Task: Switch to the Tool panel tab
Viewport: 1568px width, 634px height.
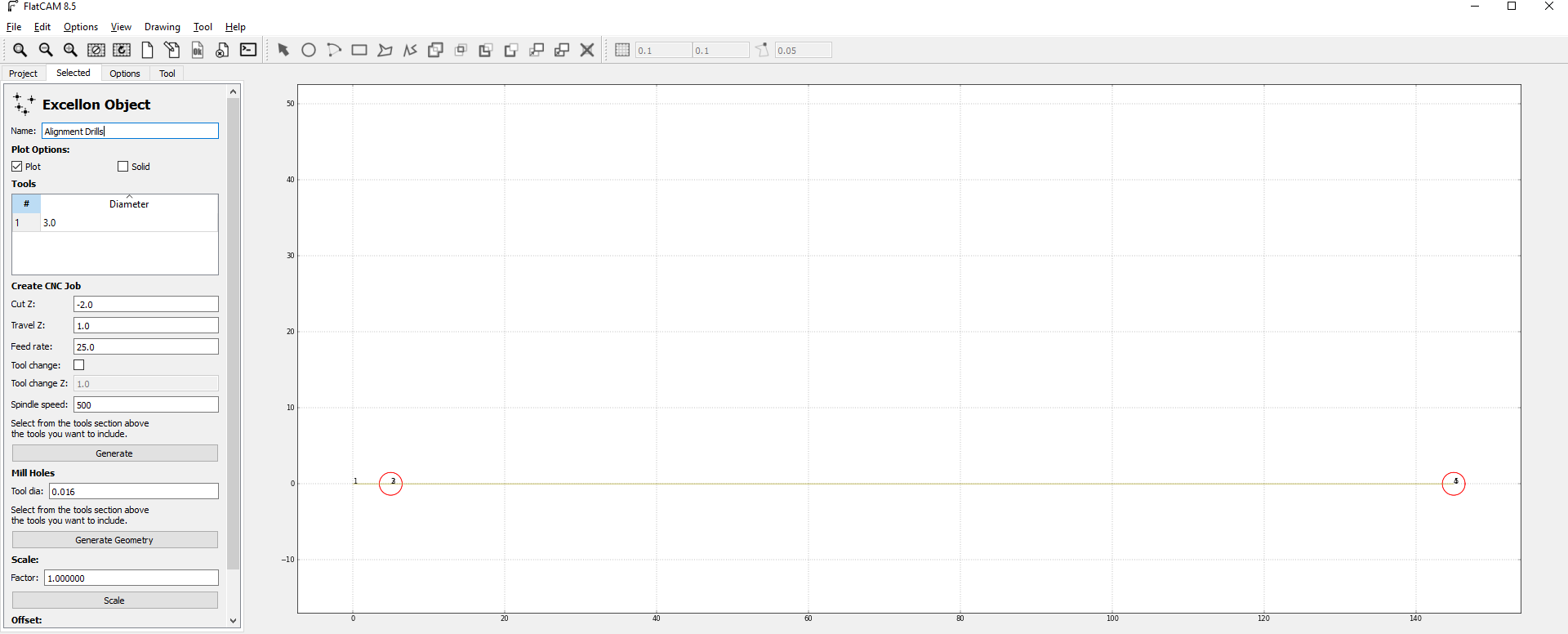Action: [167, 74]
